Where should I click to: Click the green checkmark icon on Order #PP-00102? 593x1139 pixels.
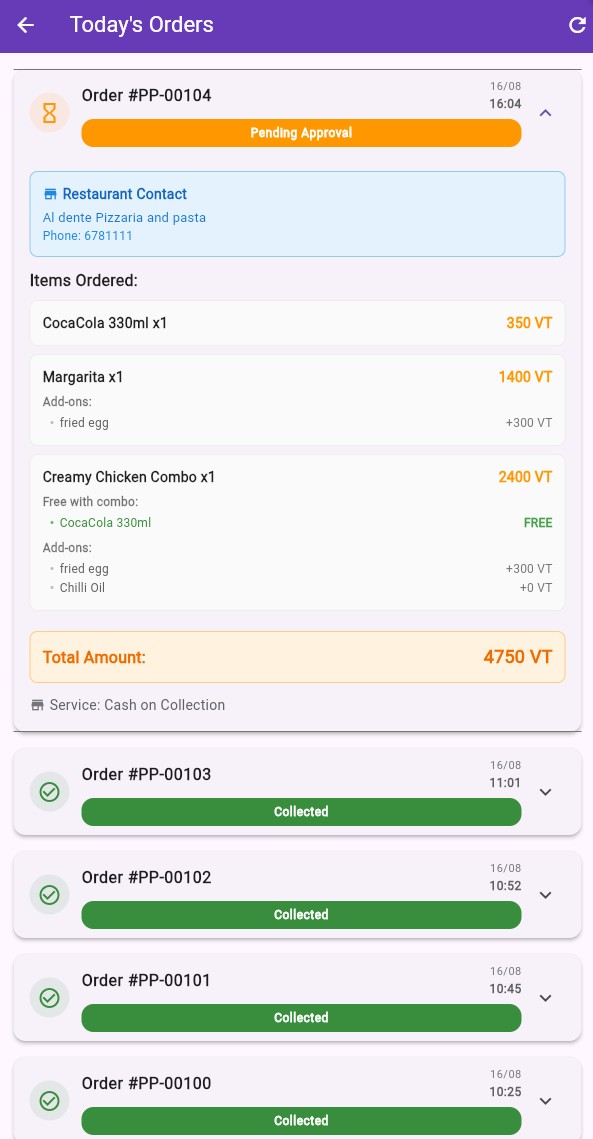click(49, 894)
